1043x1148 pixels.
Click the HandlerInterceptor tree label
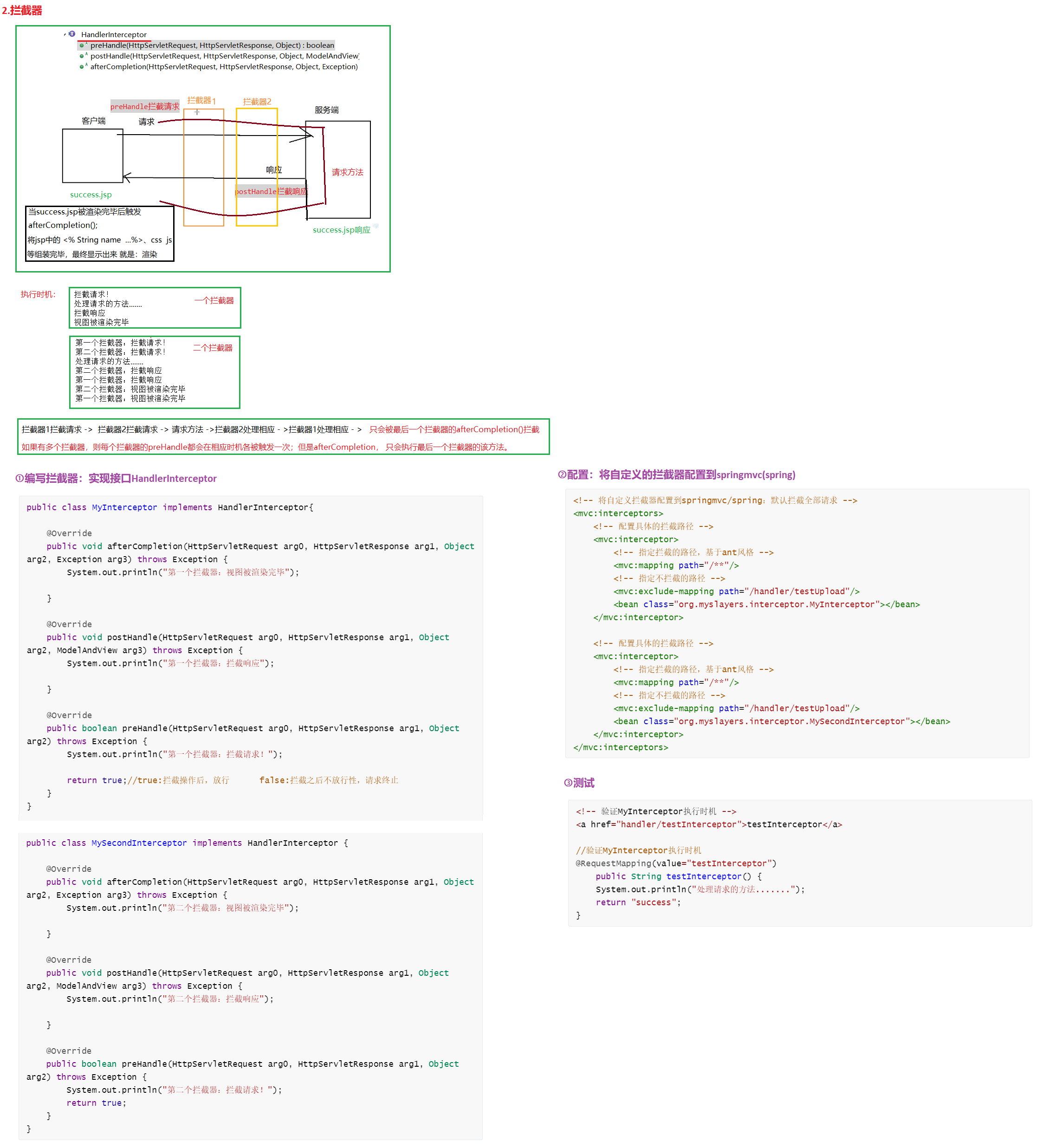point(113,34)
